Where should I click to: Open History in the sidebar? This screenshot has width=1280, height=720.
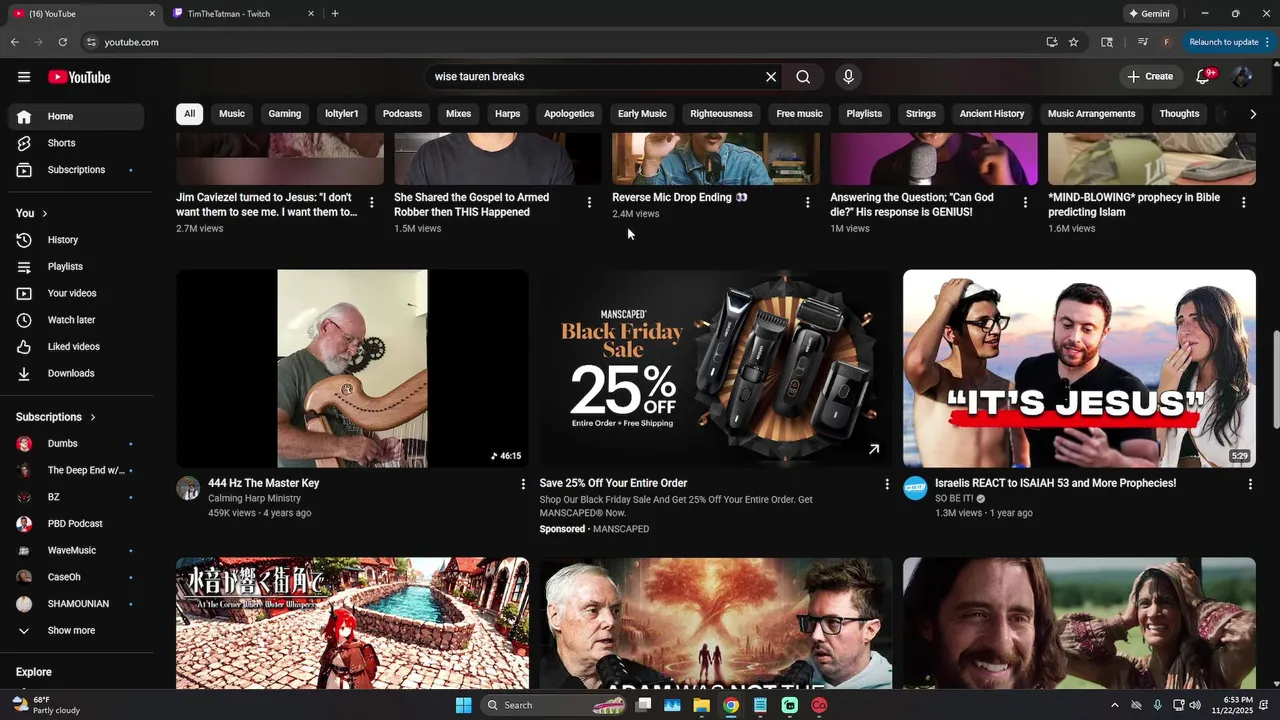click(76, 240)
